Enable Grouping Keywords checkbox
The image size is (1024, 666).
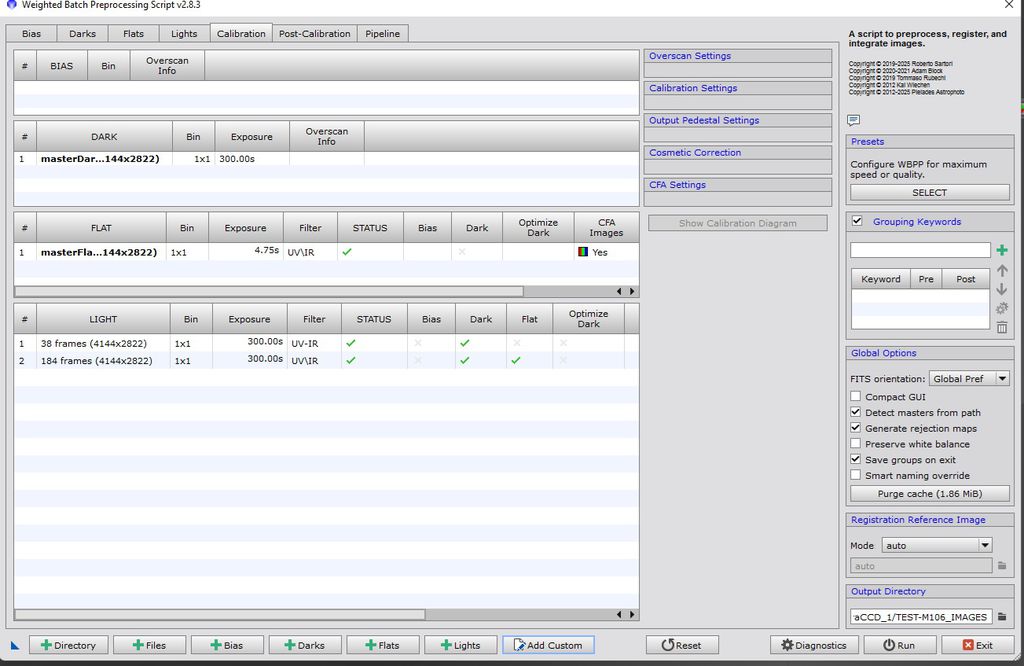point(857,221)
